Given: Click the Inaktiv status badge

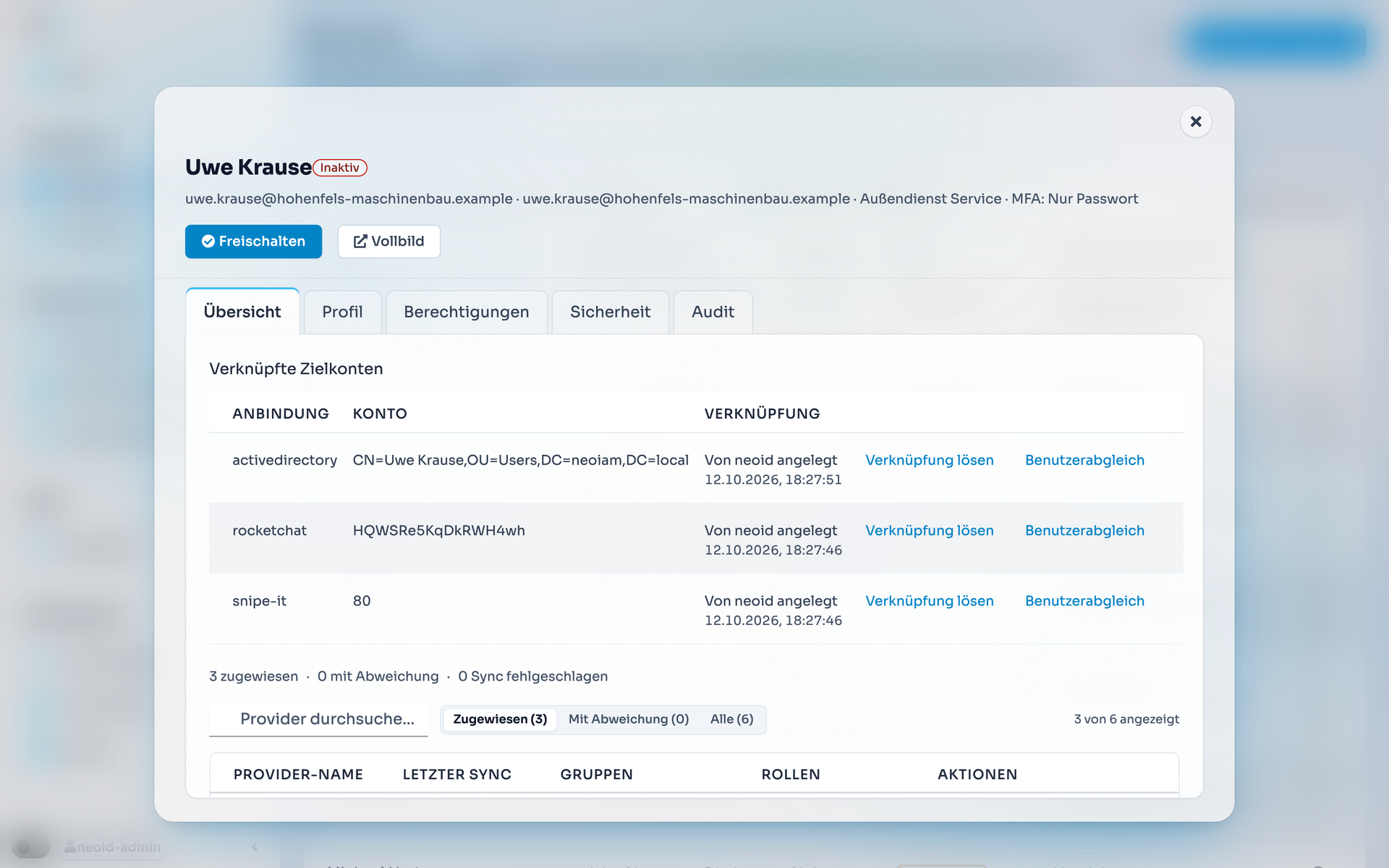Looking at the screenshot, I should pyautogui.click(x=340, y=168).
